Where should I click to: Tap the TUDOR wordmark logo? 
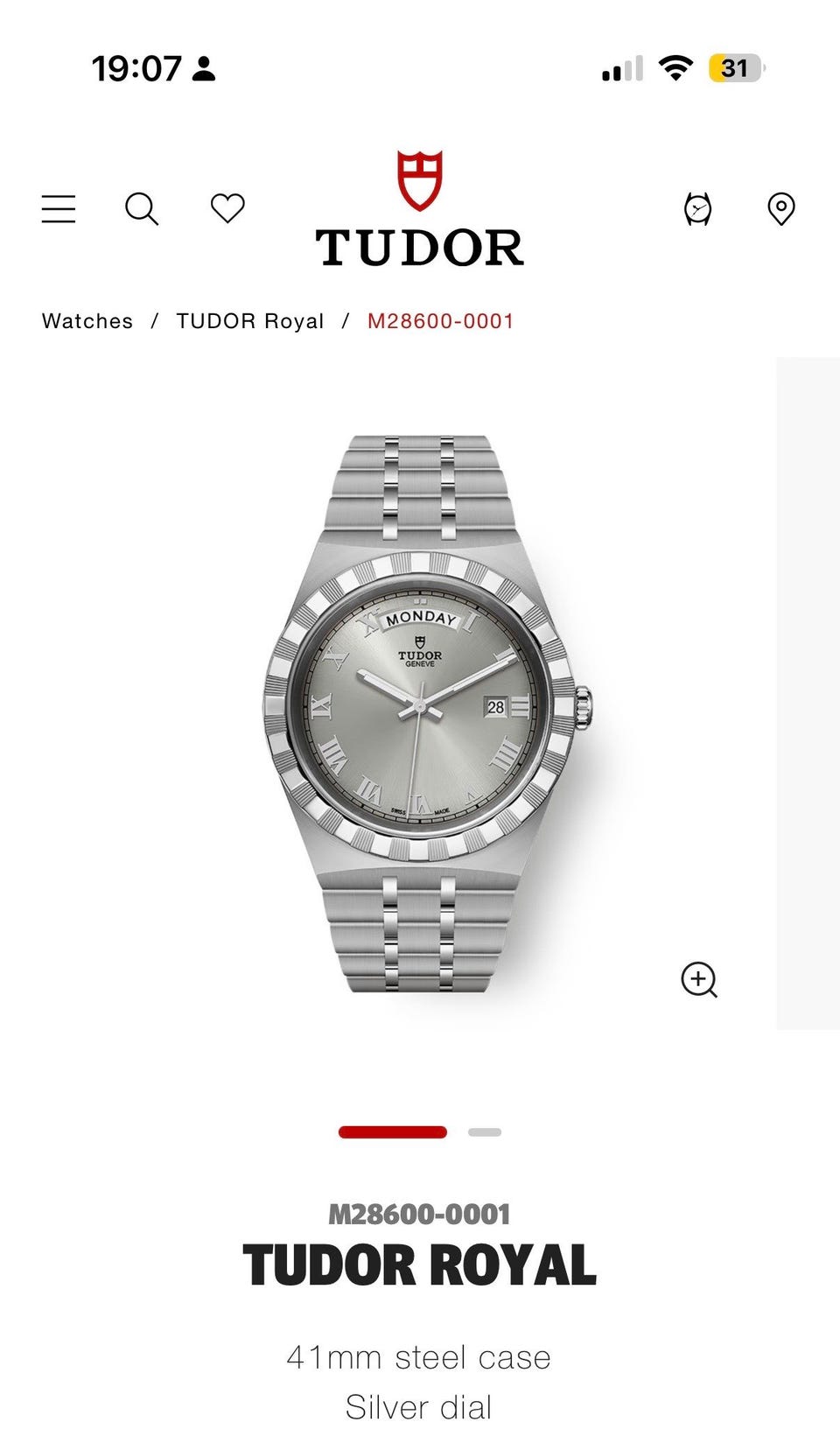(420, 248)
